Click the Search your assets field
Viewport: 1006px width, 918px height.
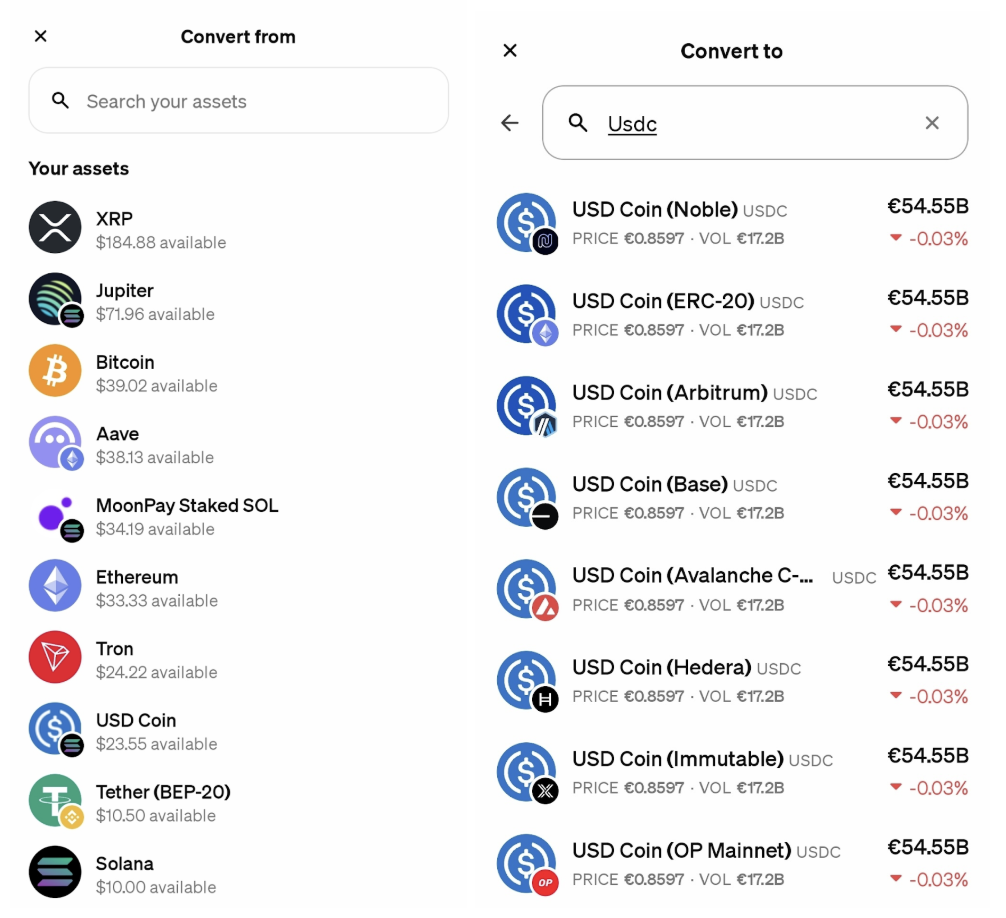pos(239,101)
